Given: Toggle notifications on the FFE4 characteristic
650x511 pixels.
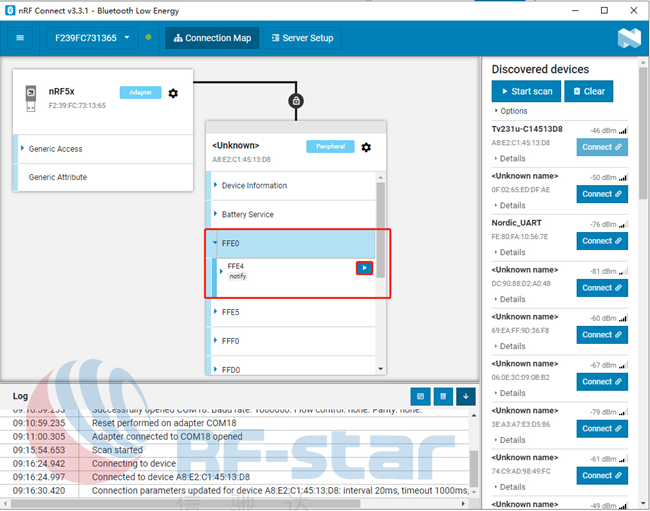Looking at the screenshot, I should (x=365, y=268).
